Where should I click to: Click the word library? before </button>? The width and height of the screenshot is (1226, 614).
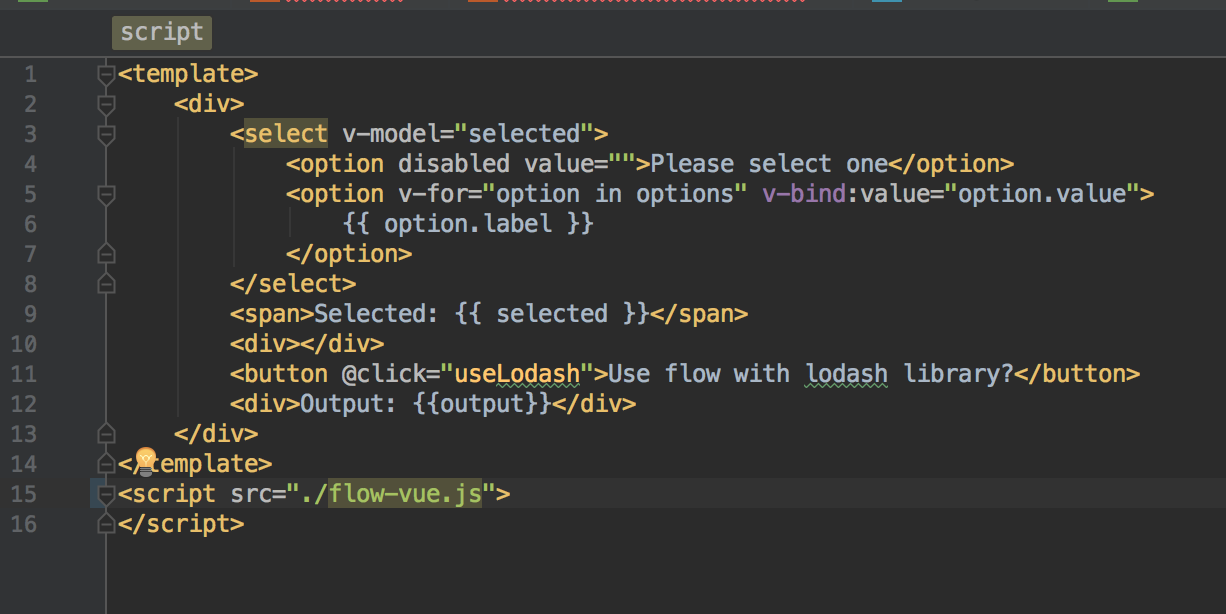point(959,374)
